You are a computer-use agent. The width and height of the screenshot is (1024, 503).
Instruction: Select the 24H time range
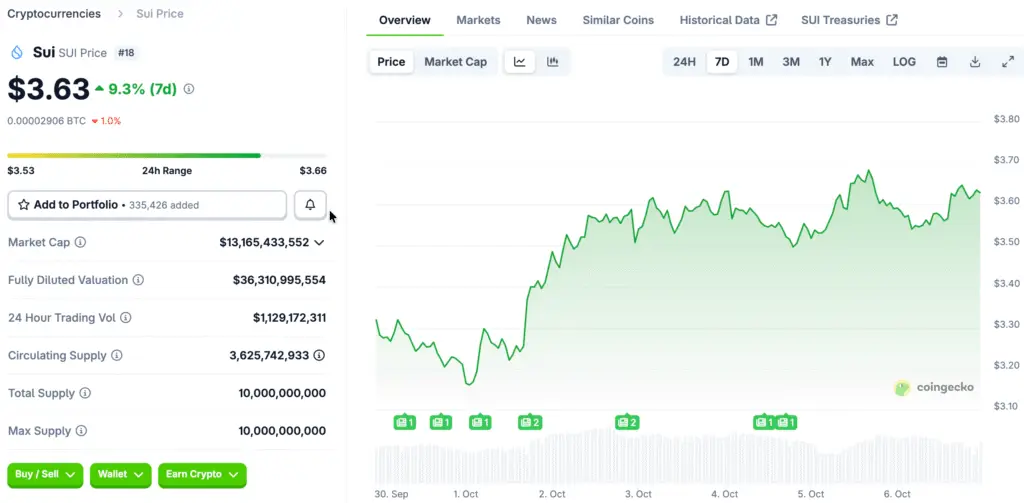[684, 62]
